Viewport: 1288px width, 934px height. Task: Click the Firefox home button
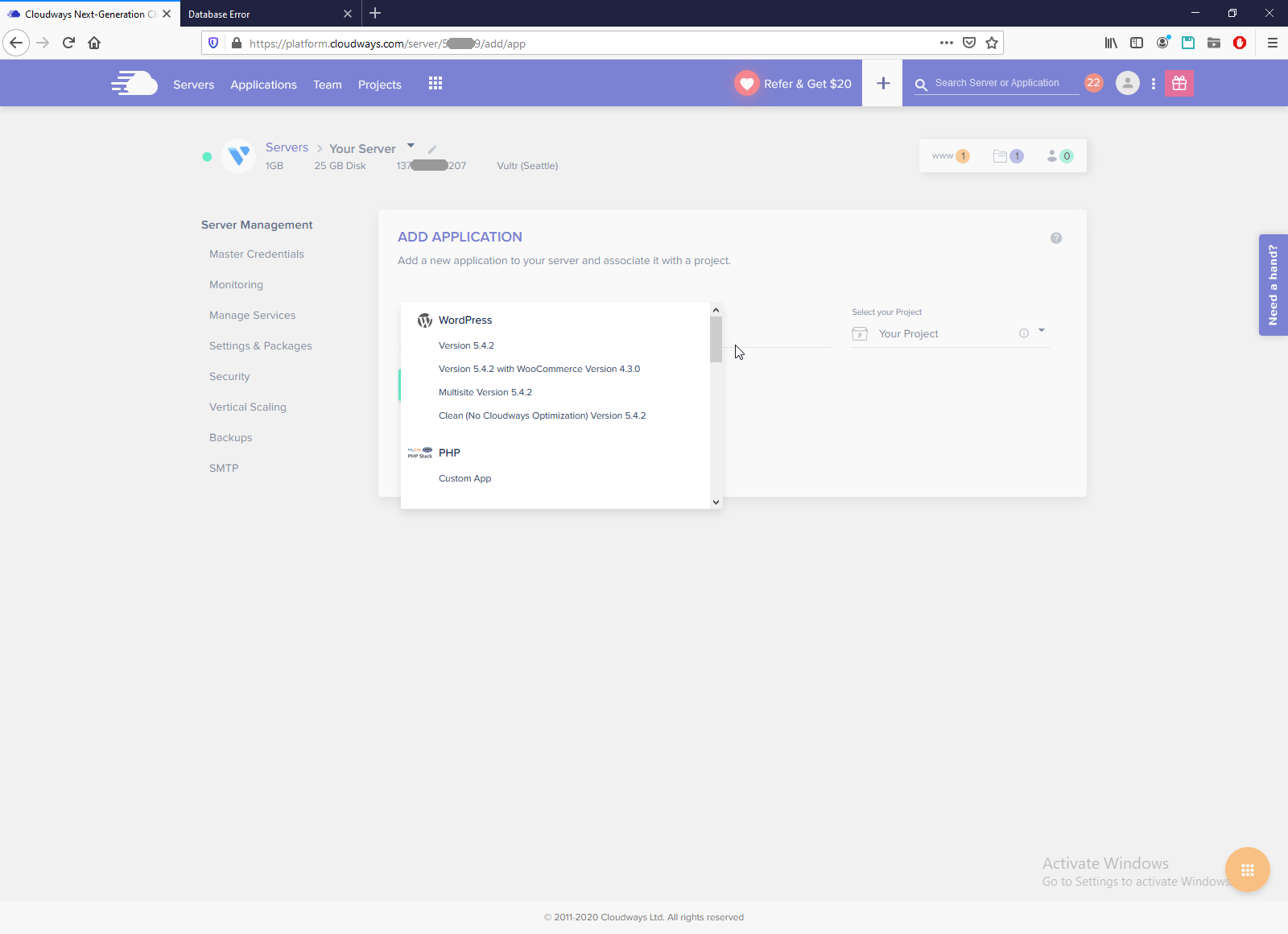tap(94, 43)
